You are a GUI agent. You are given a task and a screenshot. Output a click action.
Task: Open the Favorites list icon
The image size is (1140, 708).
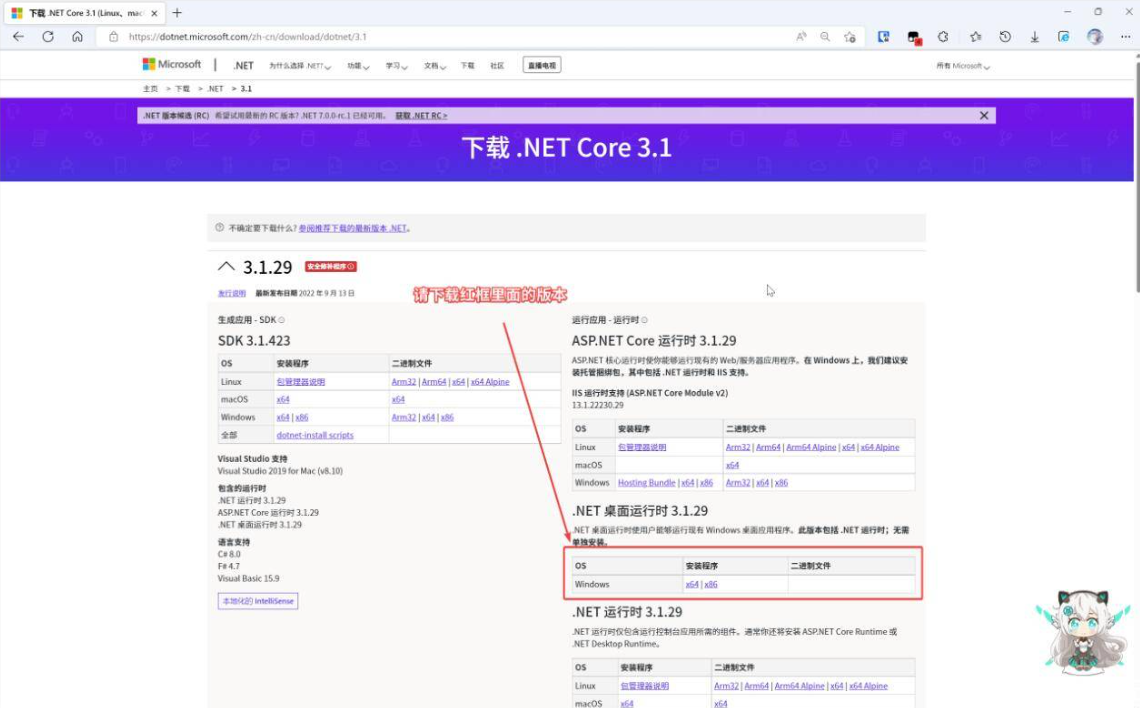click(975, 36)
